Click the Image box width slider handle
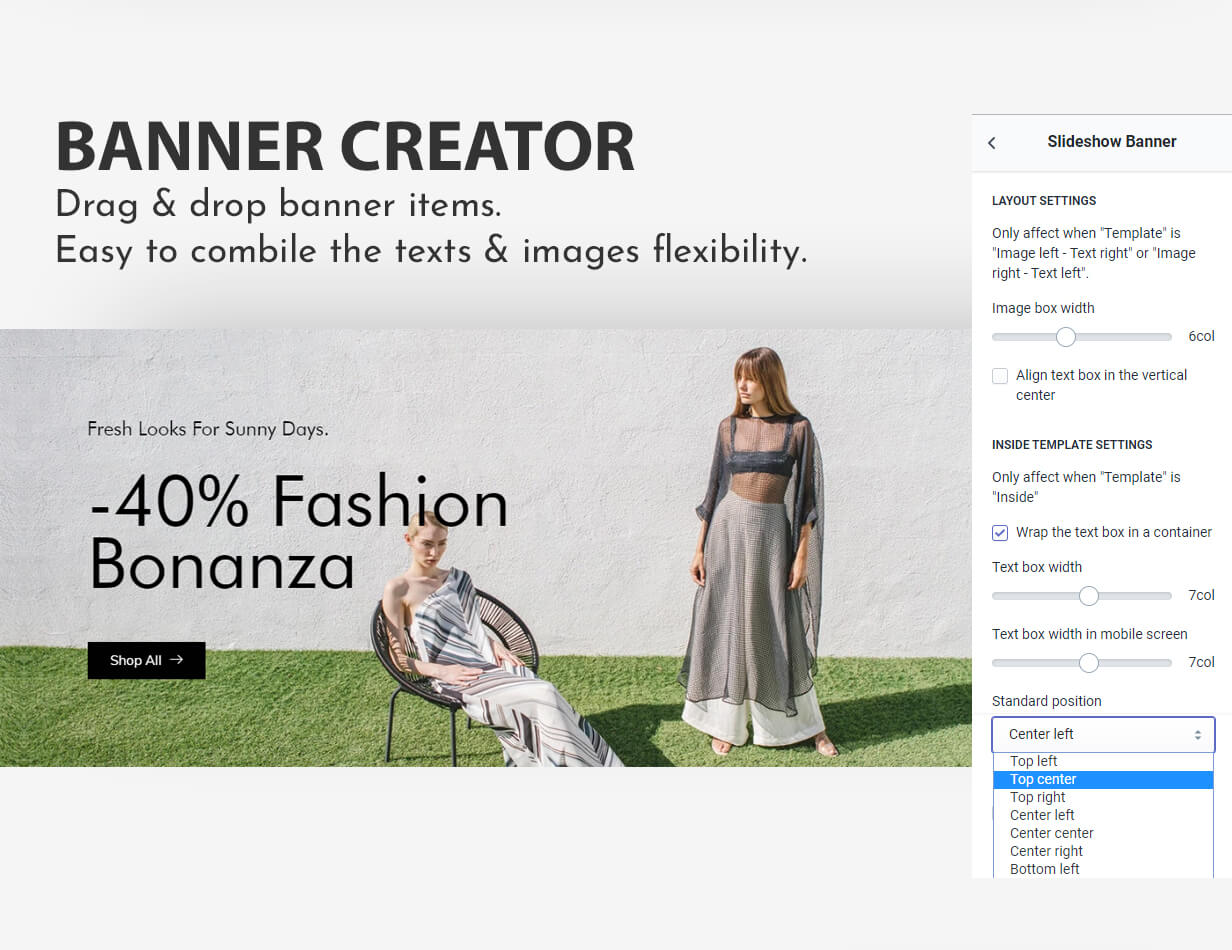The image size is (1232, 950). pyautogui.click(x=1065, y=337)
